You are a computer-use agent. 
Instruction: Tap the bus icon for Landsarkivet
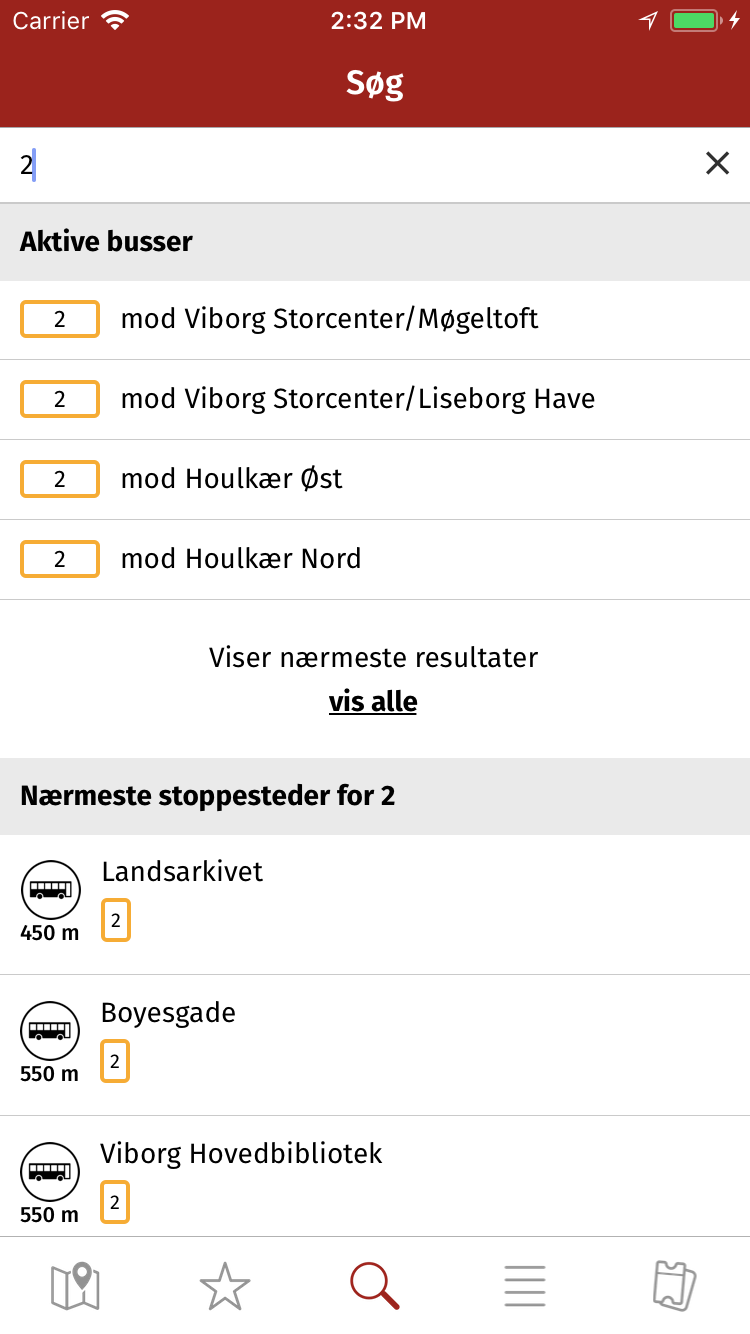pyautogui.click(x=50, y=889)
